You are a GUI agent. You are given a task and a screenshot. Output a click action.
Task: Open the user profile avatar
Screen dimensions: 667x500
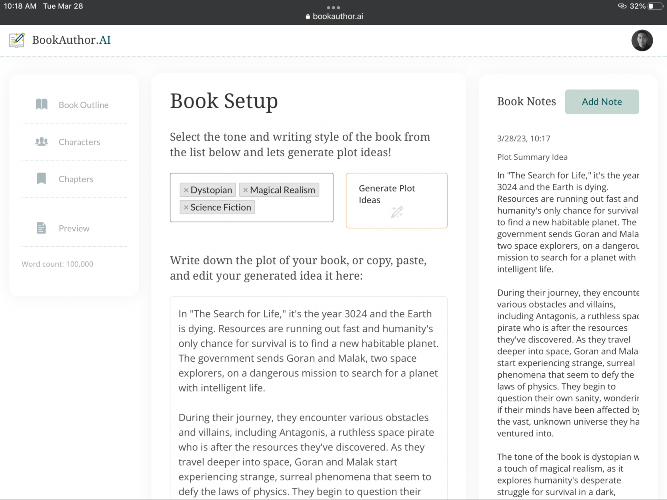tap(642, 40)
